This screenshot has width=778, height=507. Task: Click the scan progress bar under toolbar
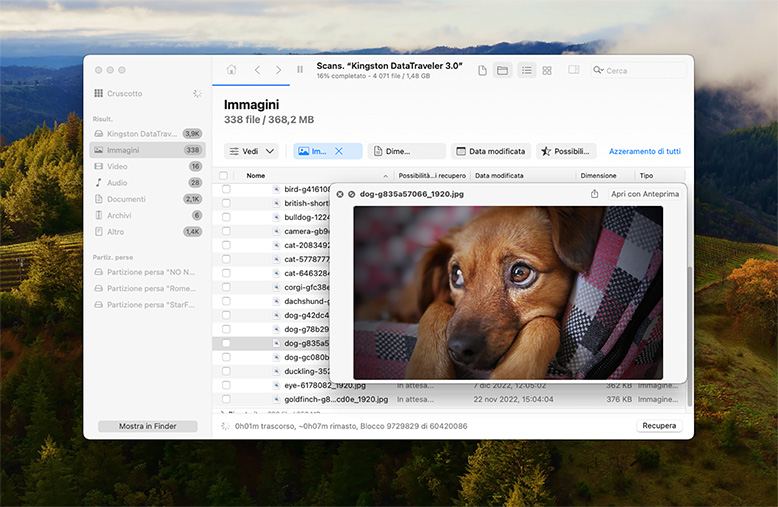click(x=251, y=85)
